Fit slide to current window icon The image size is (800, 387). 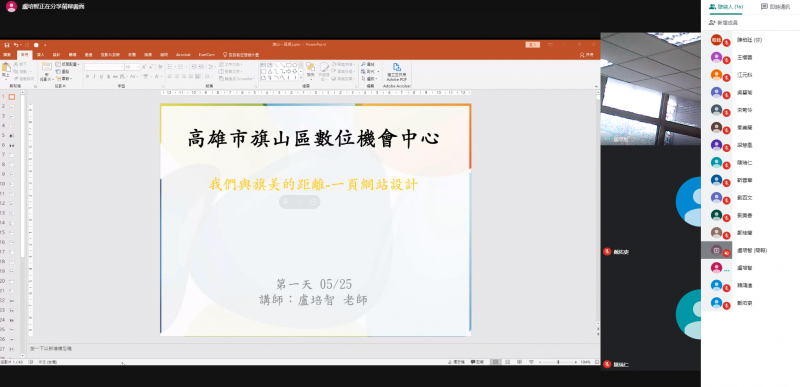pos(597,362)
